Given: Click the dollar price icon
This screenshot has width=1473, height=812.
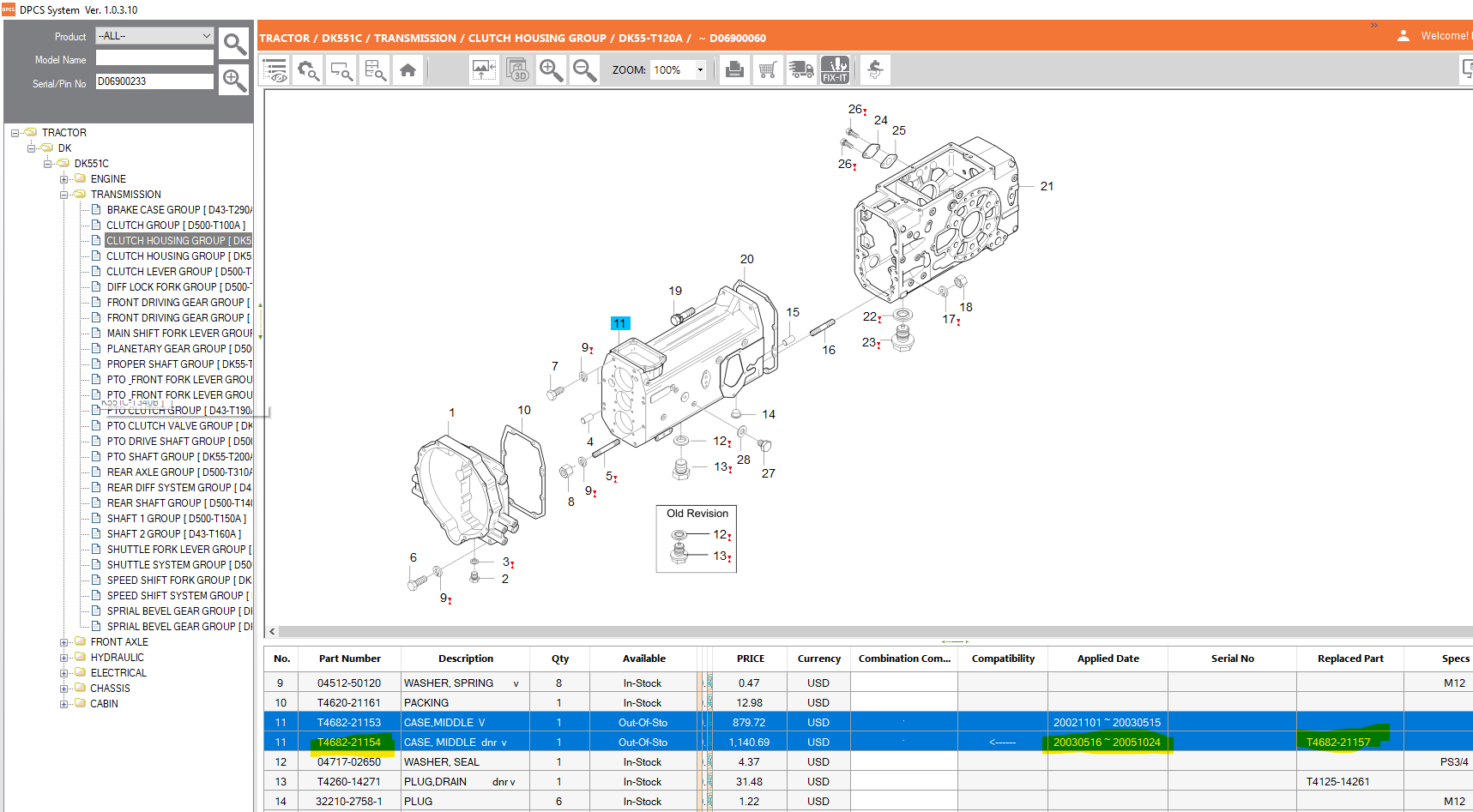Looking at the screenshot, I should tap(875, 69).
